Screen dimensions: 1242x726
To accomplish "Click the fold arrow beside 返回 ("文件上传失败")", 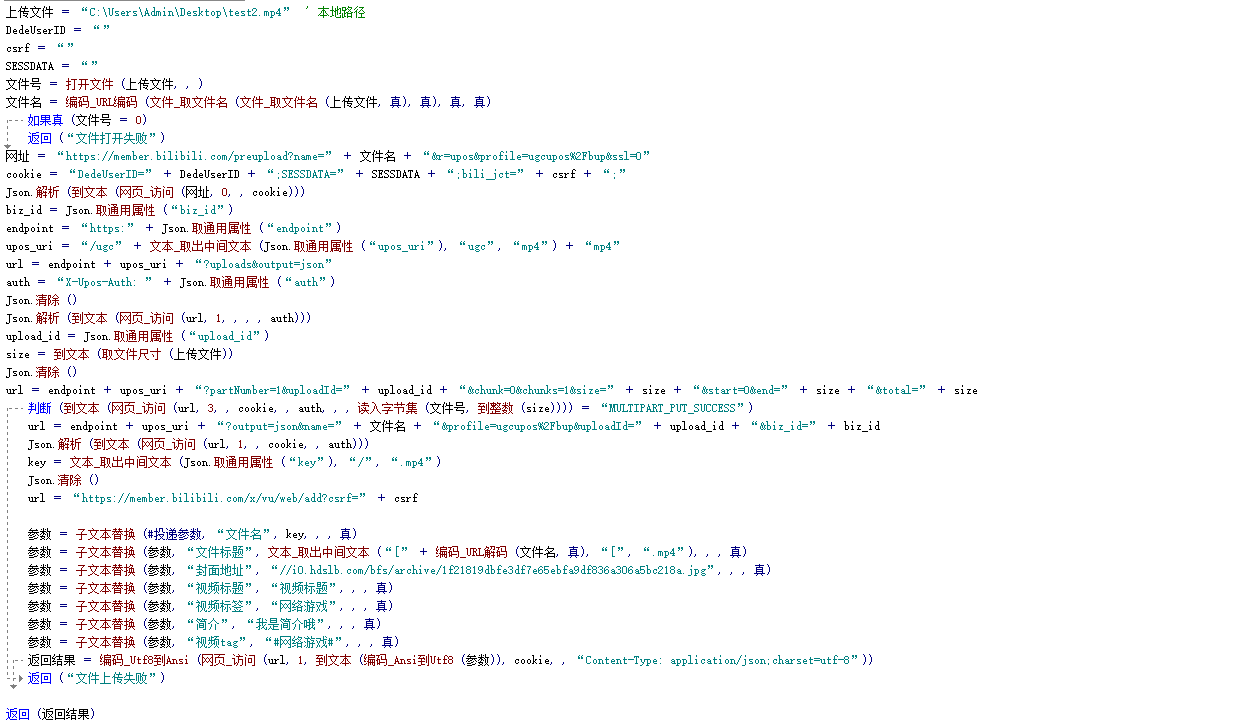I will pos(20,678).
